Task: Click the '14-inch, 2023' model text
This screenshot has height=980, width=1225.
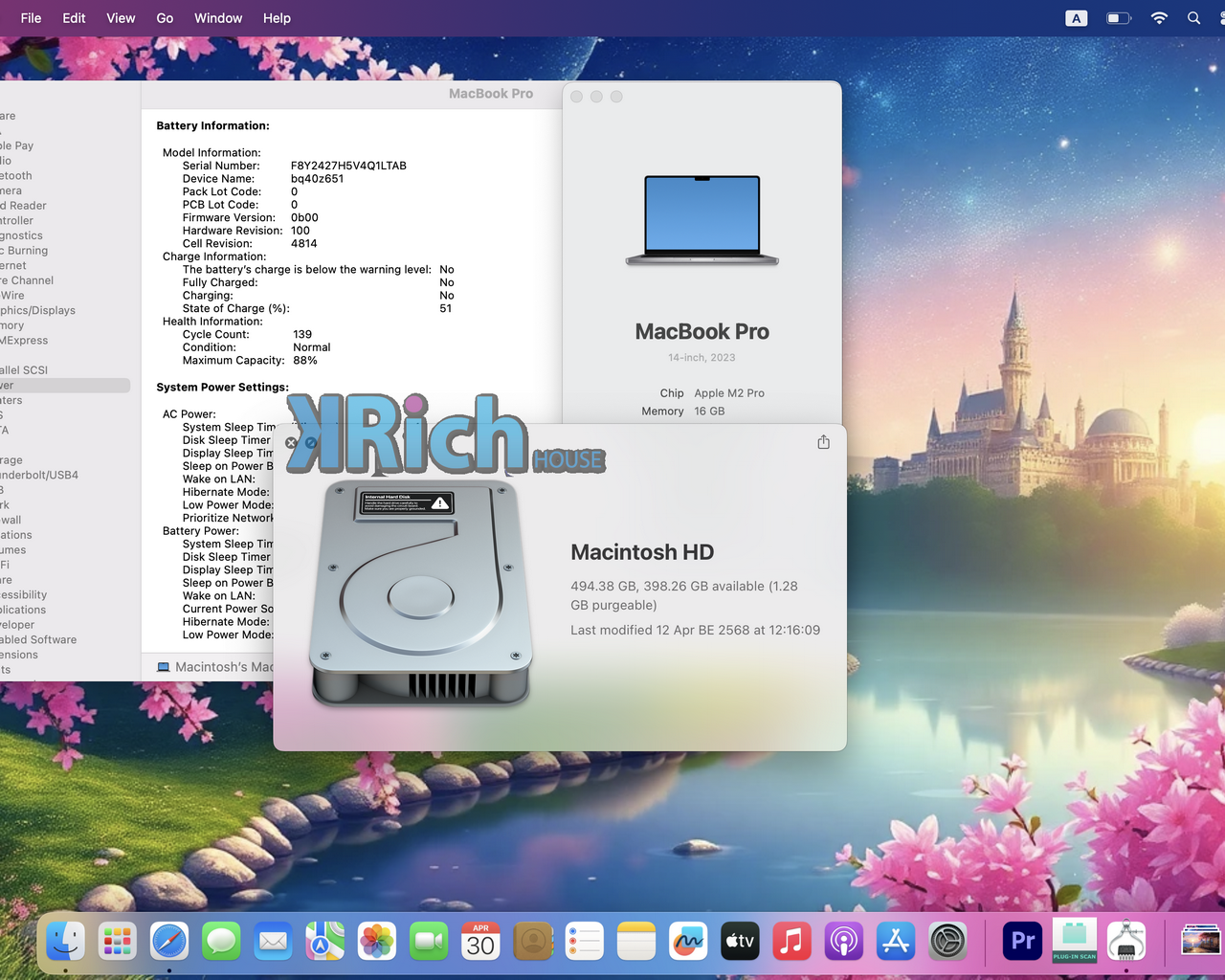Action: click(x=702, y=358)
